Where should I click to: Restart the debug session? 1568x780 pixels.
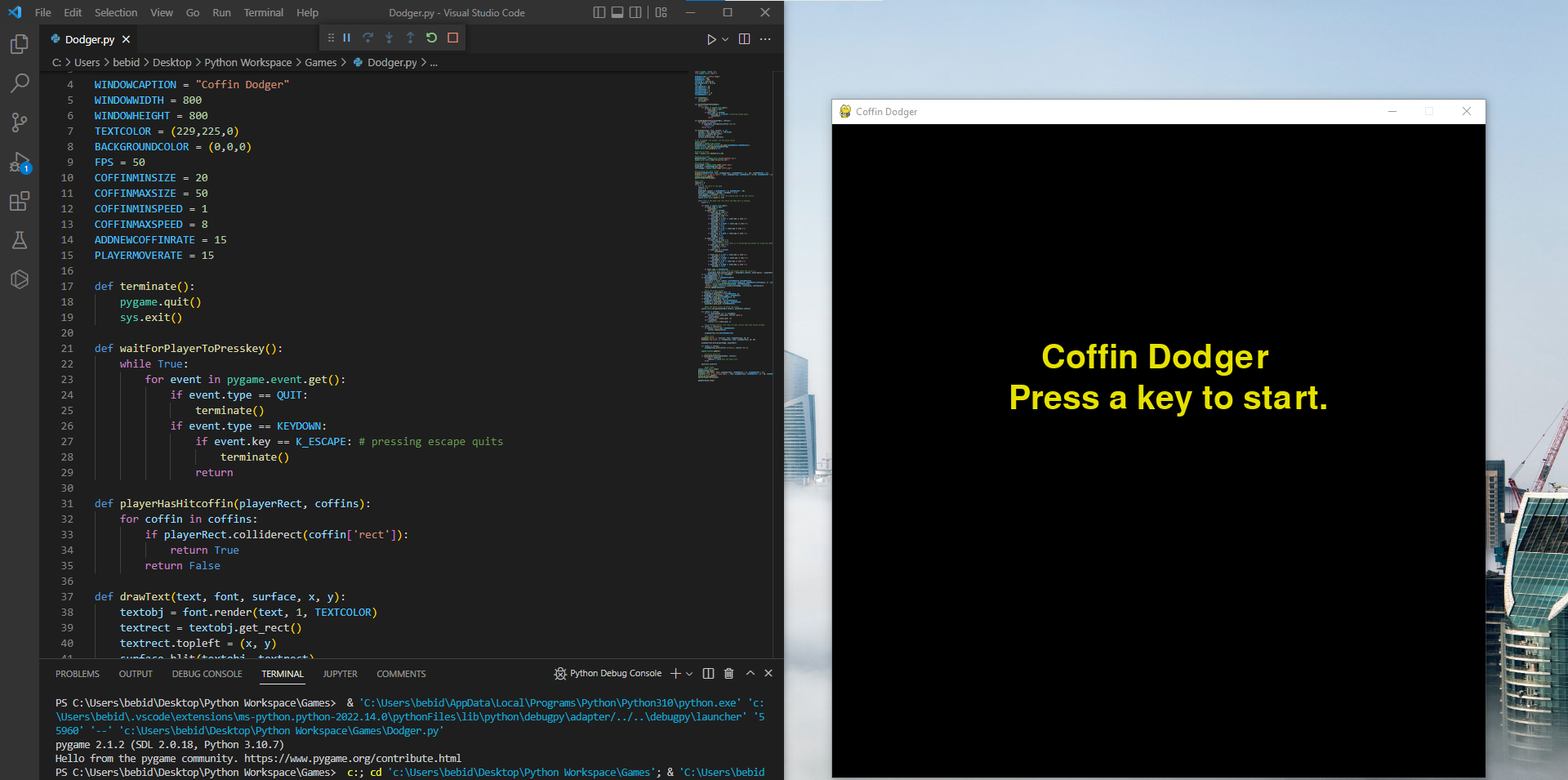click(431, 38)
